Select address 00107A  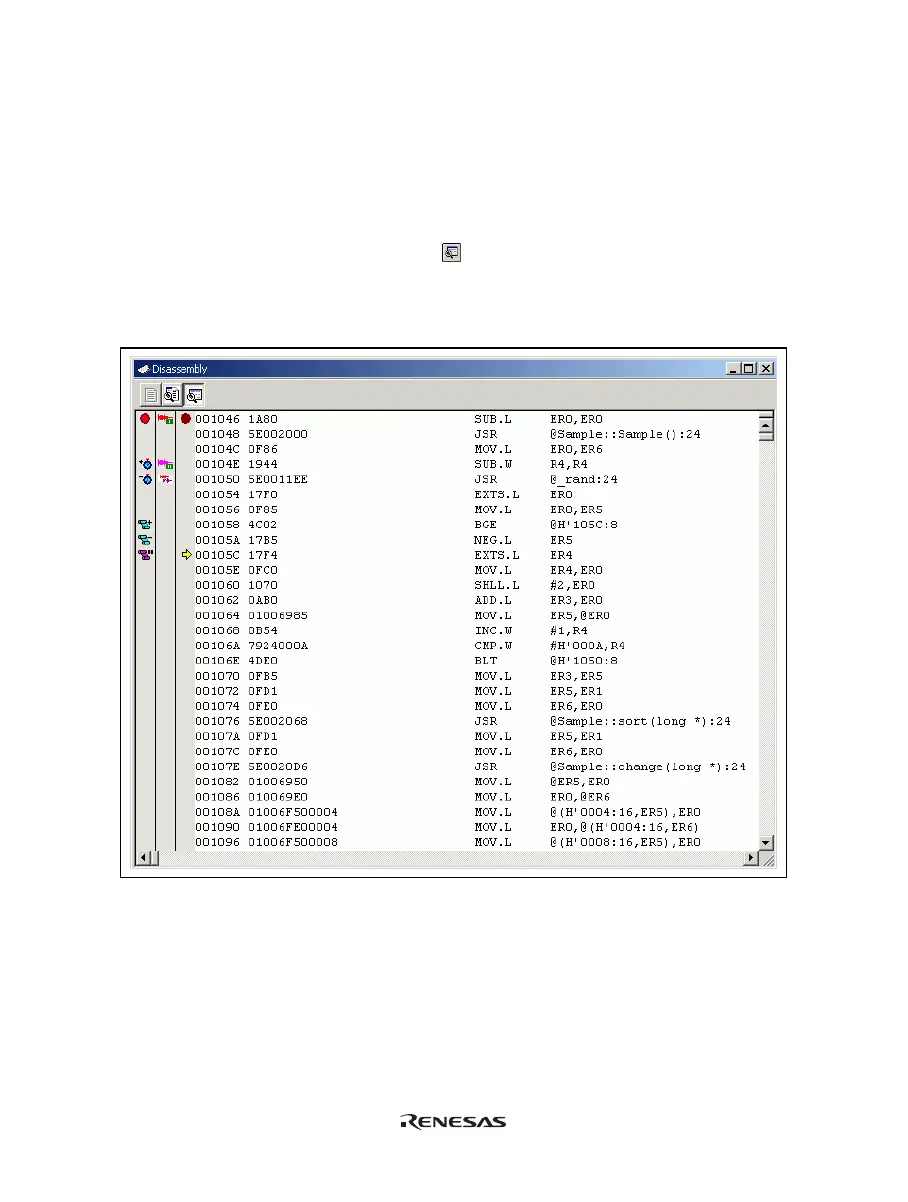pyautogui.click(x=218, y=736)
